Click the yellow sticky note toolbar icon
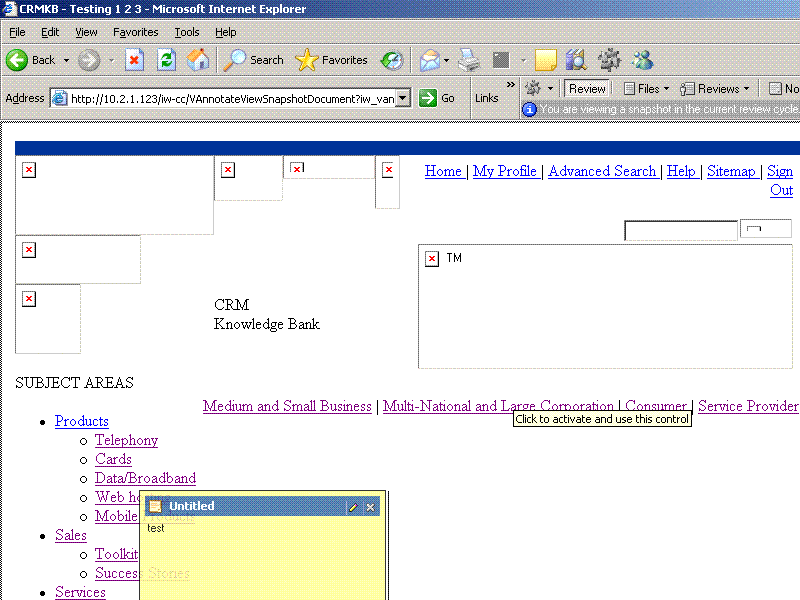This screenshot has height=600, width=800. [545, 60]
